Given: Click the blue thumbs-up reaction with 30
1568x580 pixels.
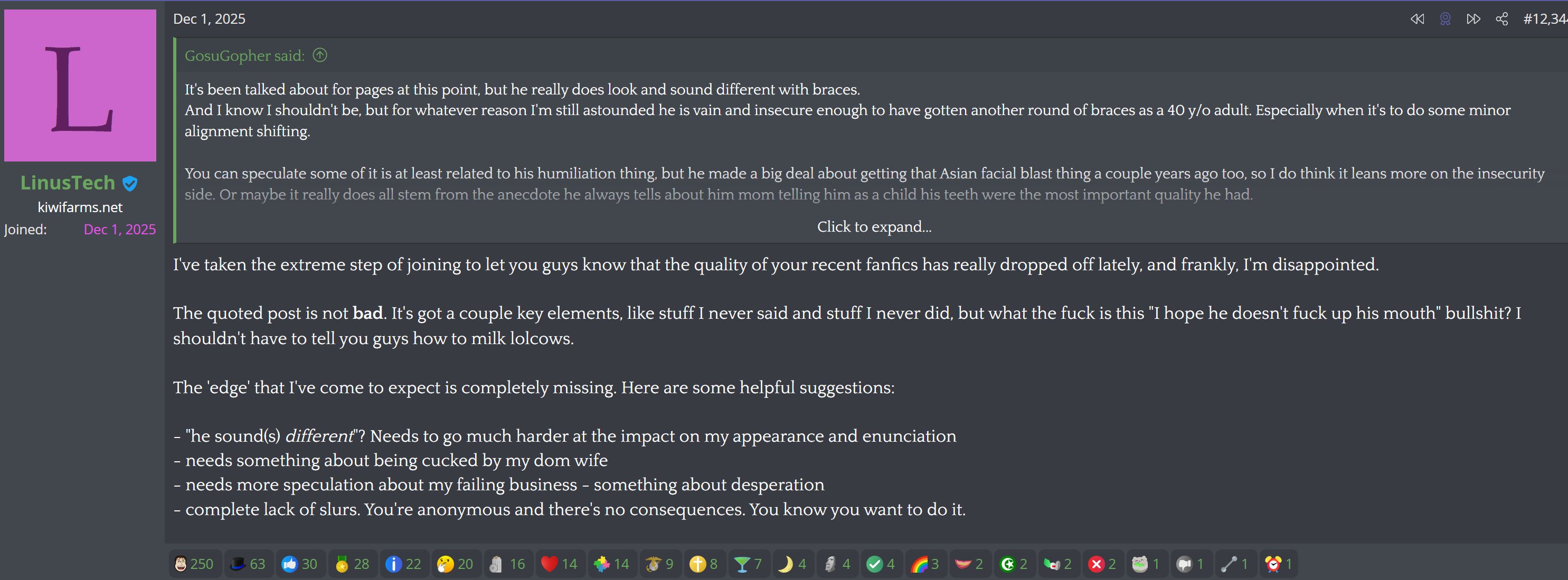Looking at the screenshot, I should (x=299, y=564).
